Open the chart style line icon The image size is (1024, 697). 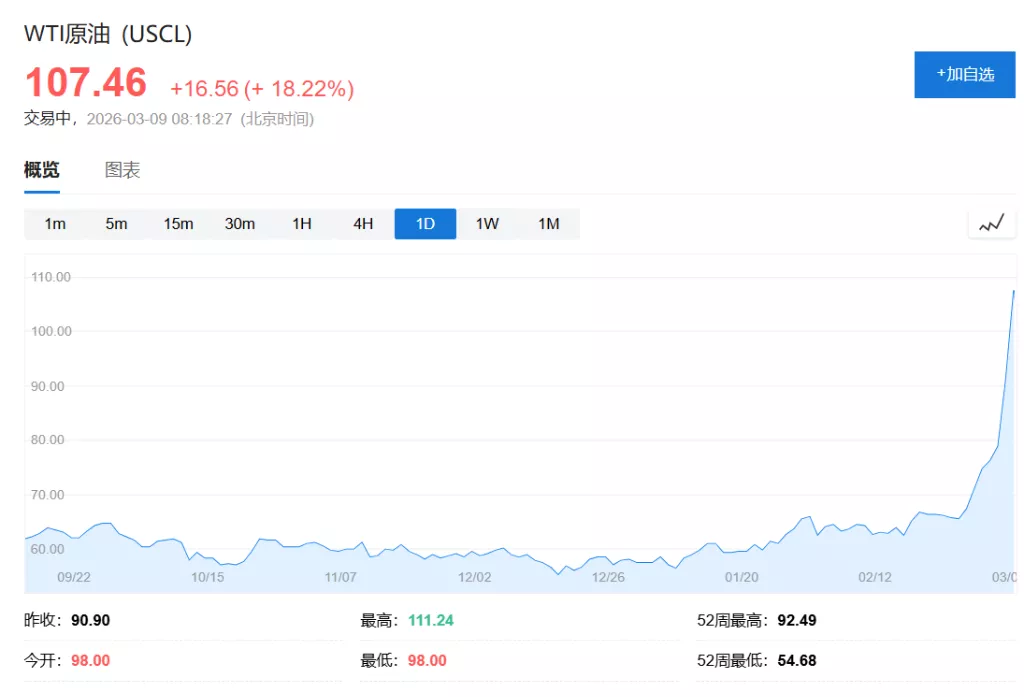pos(991,224)
